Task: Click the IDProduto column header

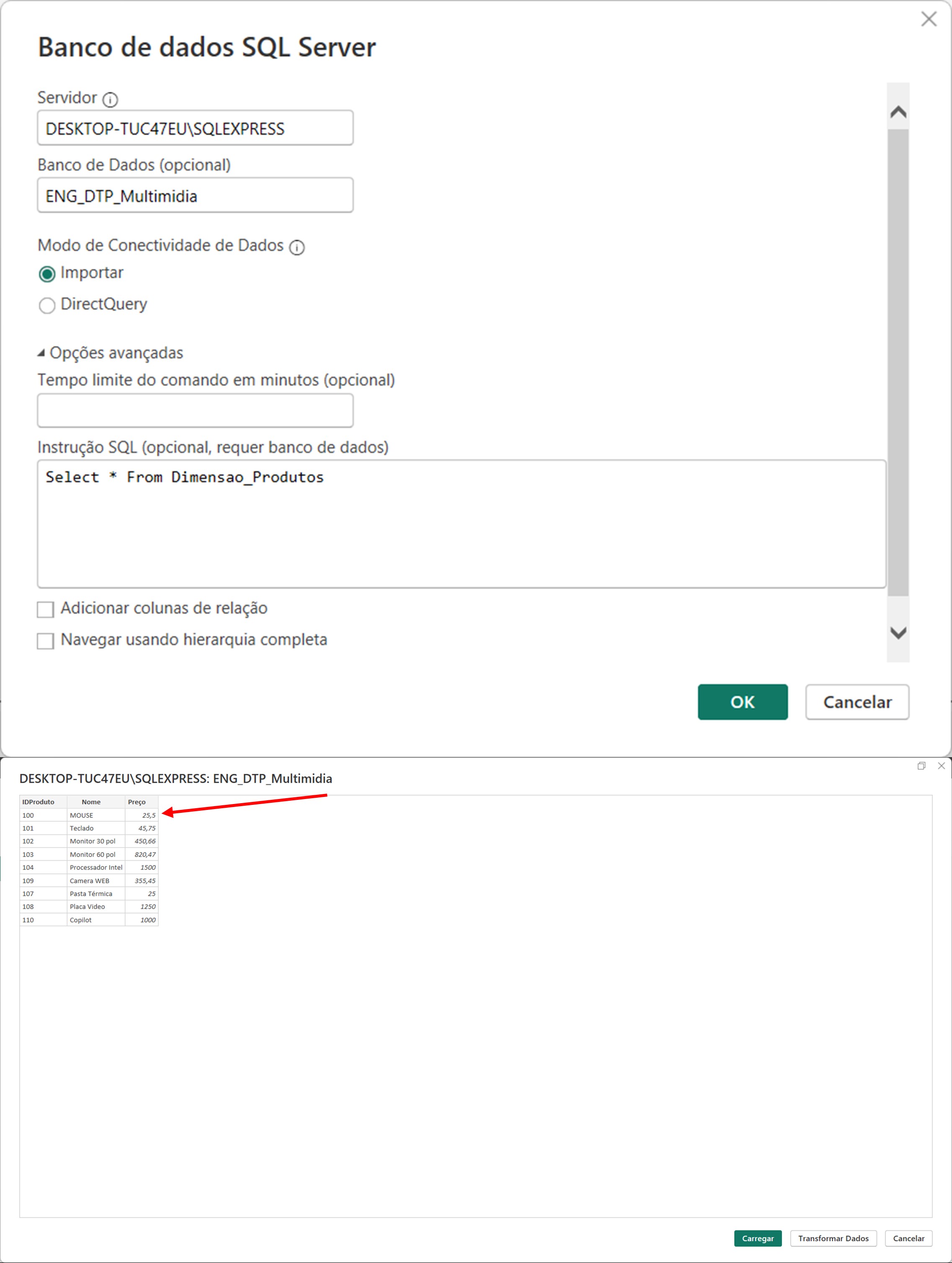Action: pyautogui.click(x=44, y=802)
